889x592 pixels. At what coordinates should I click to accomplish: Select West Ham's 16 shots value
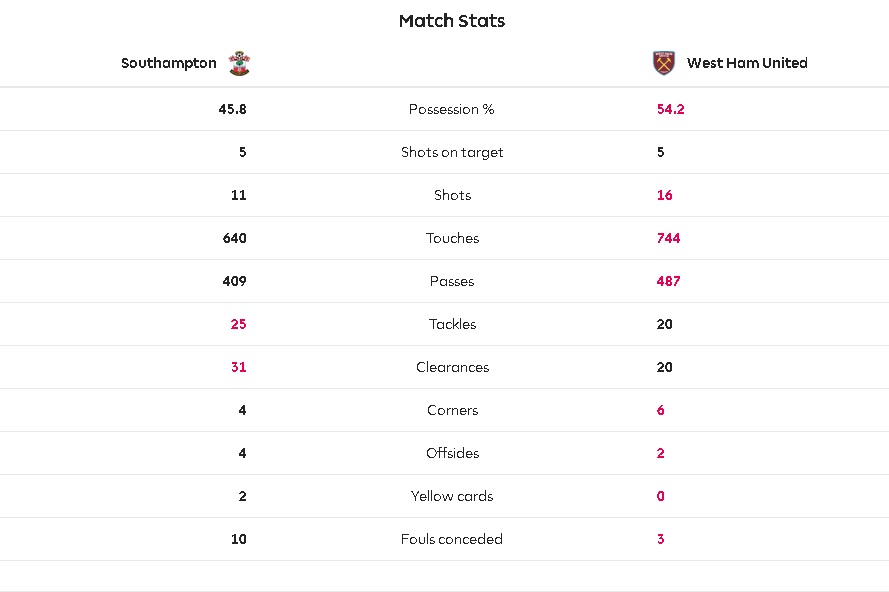[664, 195]
